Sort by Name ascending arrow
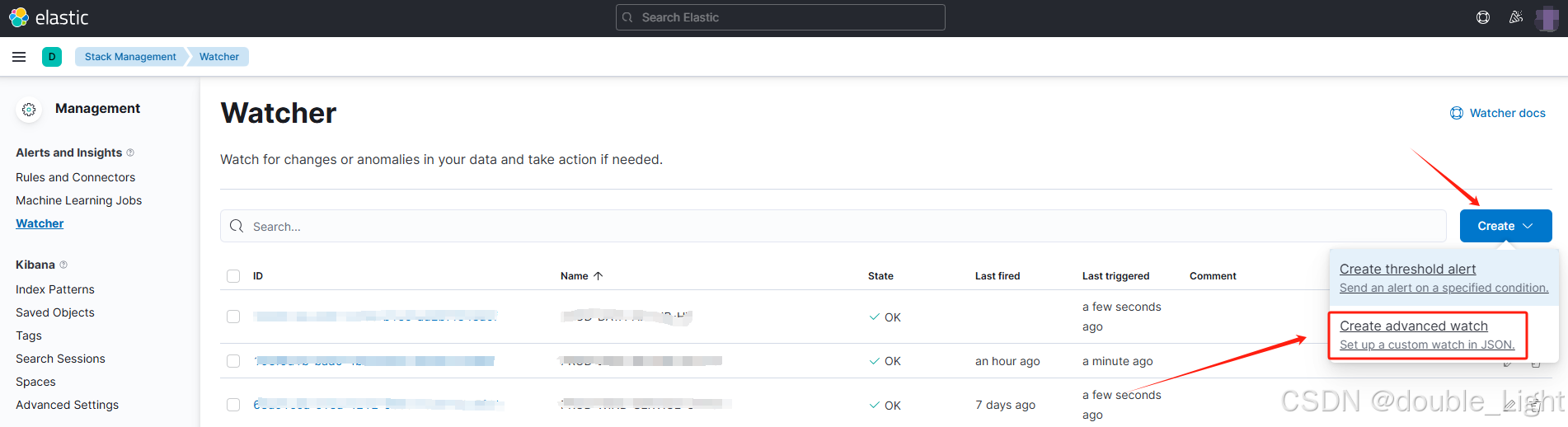Screen dimensions: 1568x427 599,276
